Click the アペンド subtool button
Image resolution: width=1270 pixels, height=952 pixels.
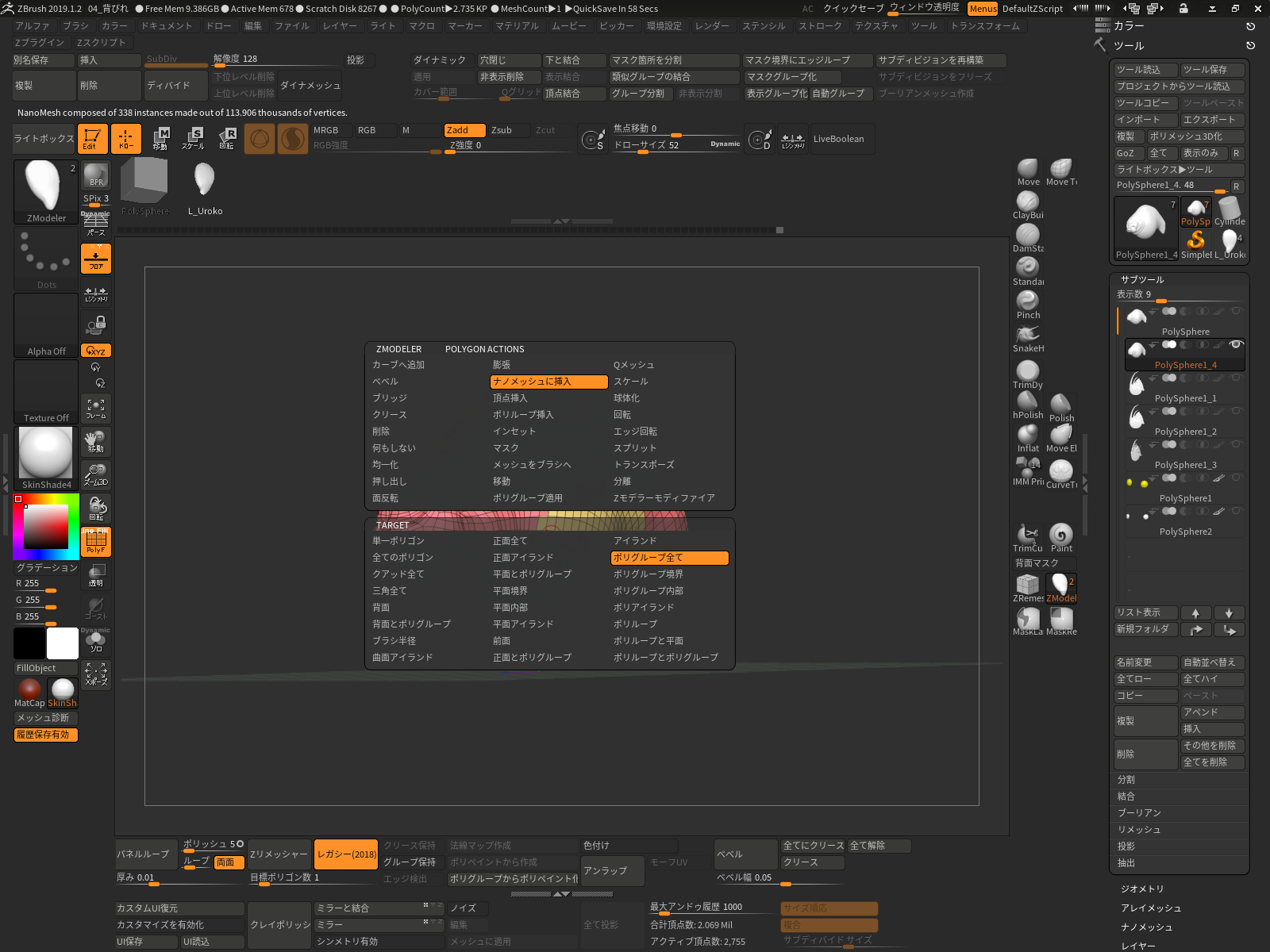(x=1213, y=712)
